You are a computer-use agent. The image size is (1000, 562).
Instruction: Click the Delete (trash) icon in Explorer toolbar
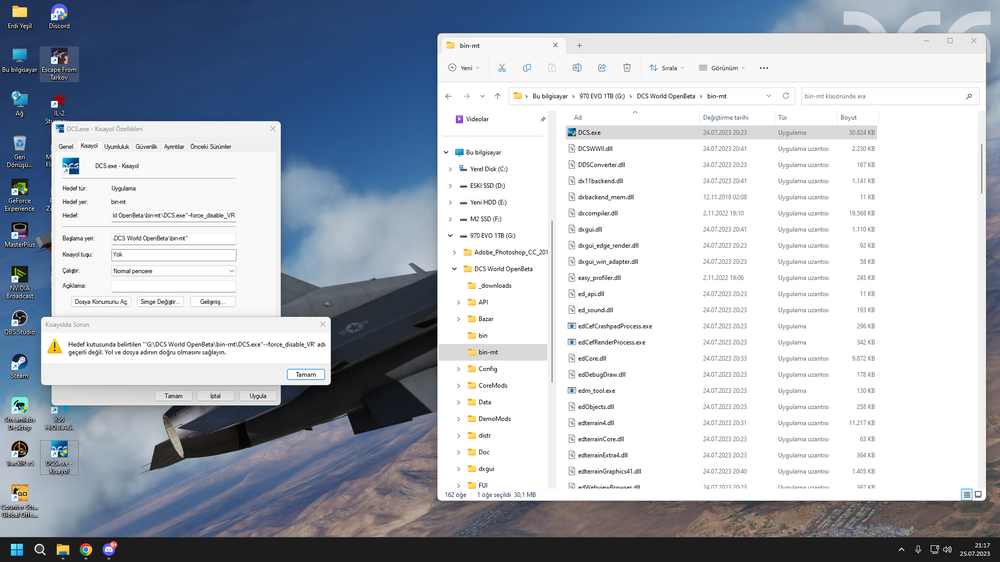627,68
